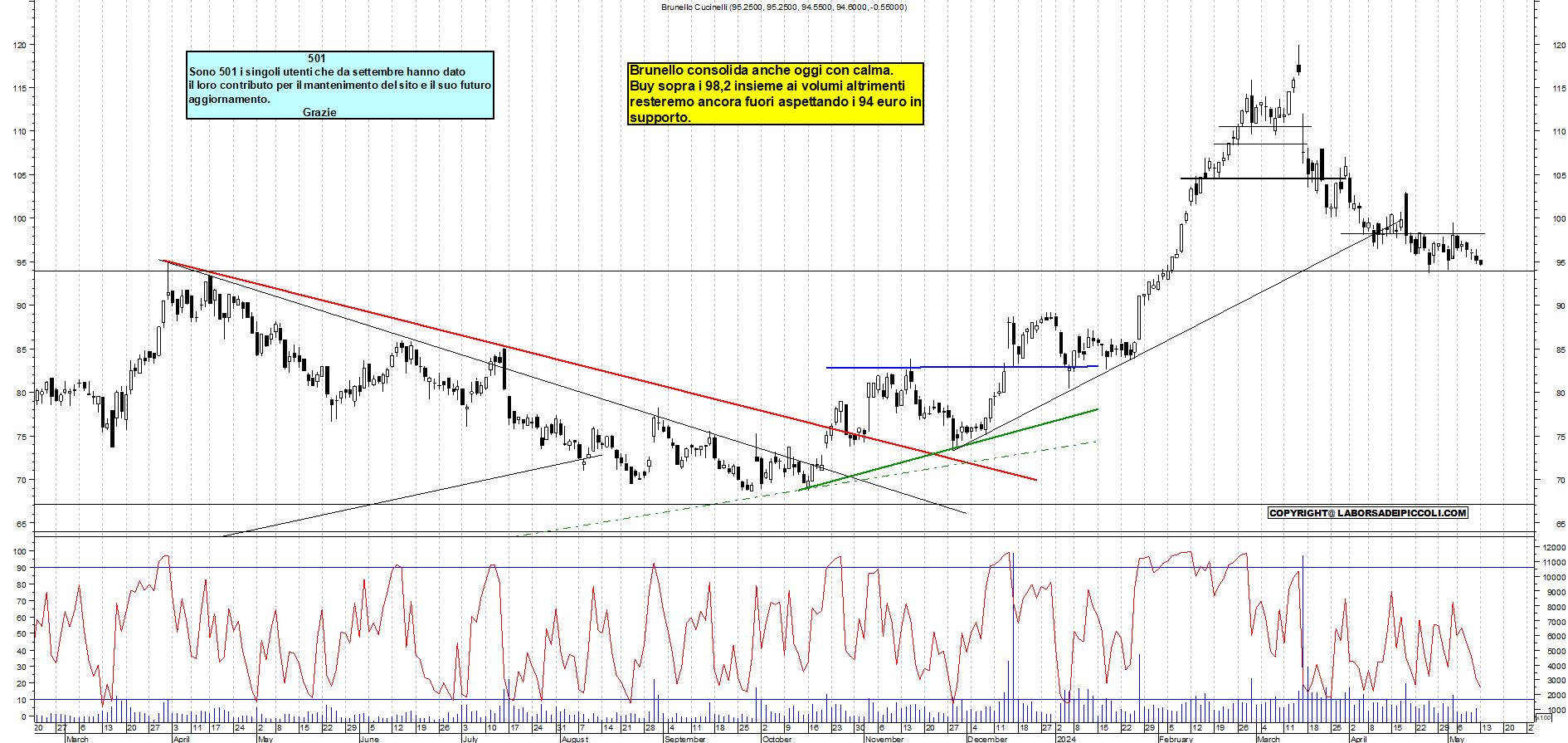Viewport: 1568px width, 743px height.
Task: Select the blue horizontal resistance line
Action: (x=962, y=367)
